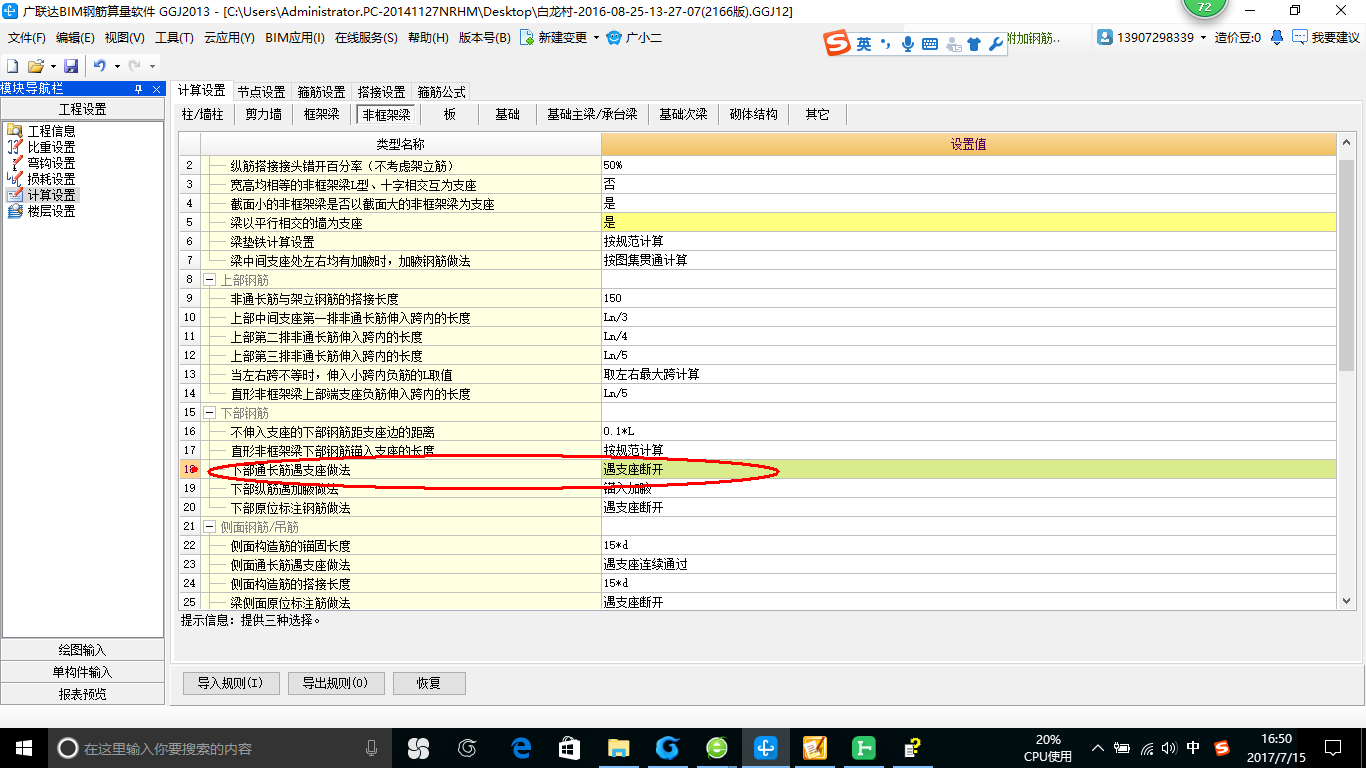Open 比重设置 in the navigation list
The width and height of the screenshot is (1366, 768).
(41, 147)
